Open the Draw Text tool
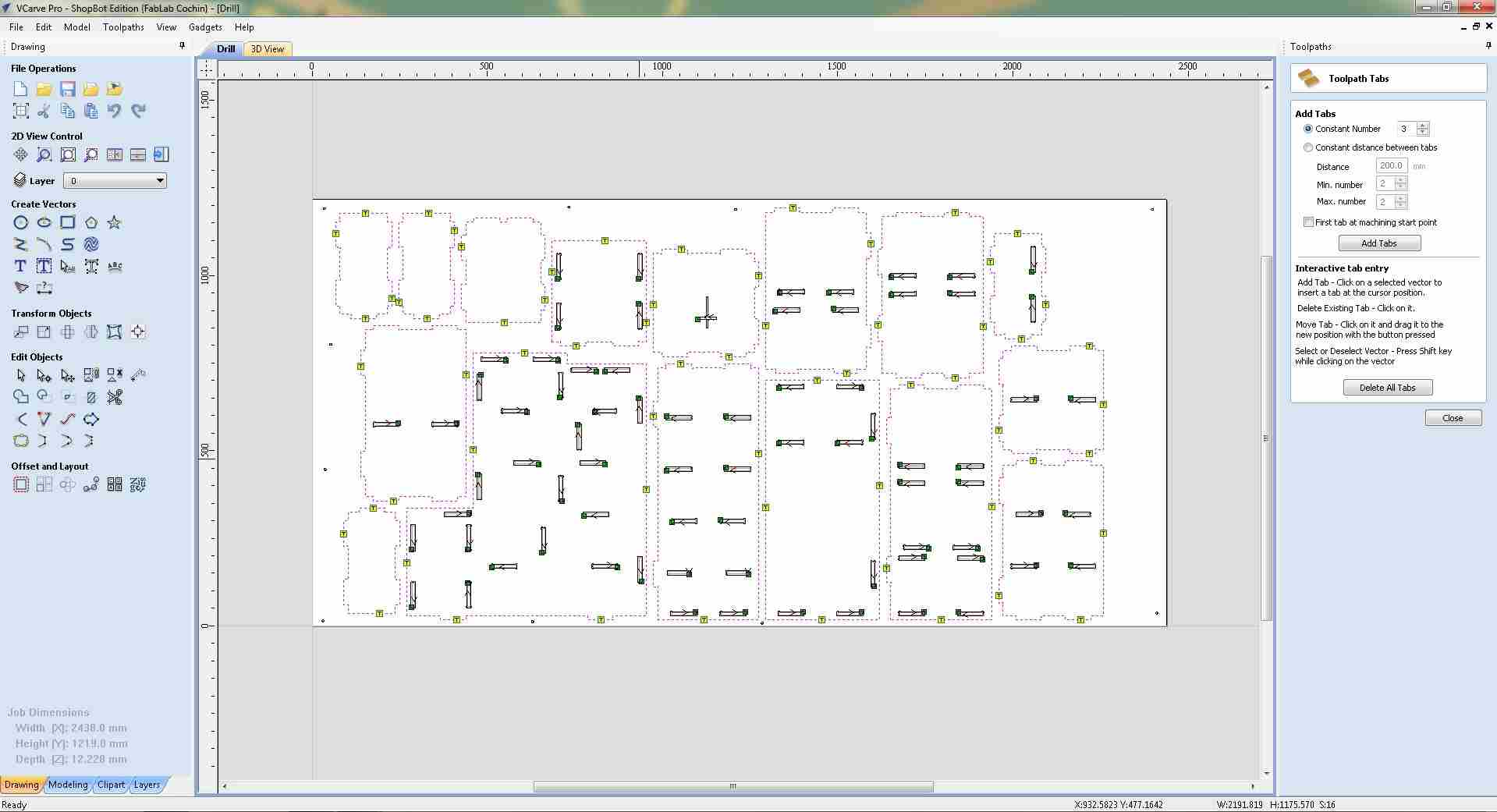 pyautogui.click(x=20, y=266)
